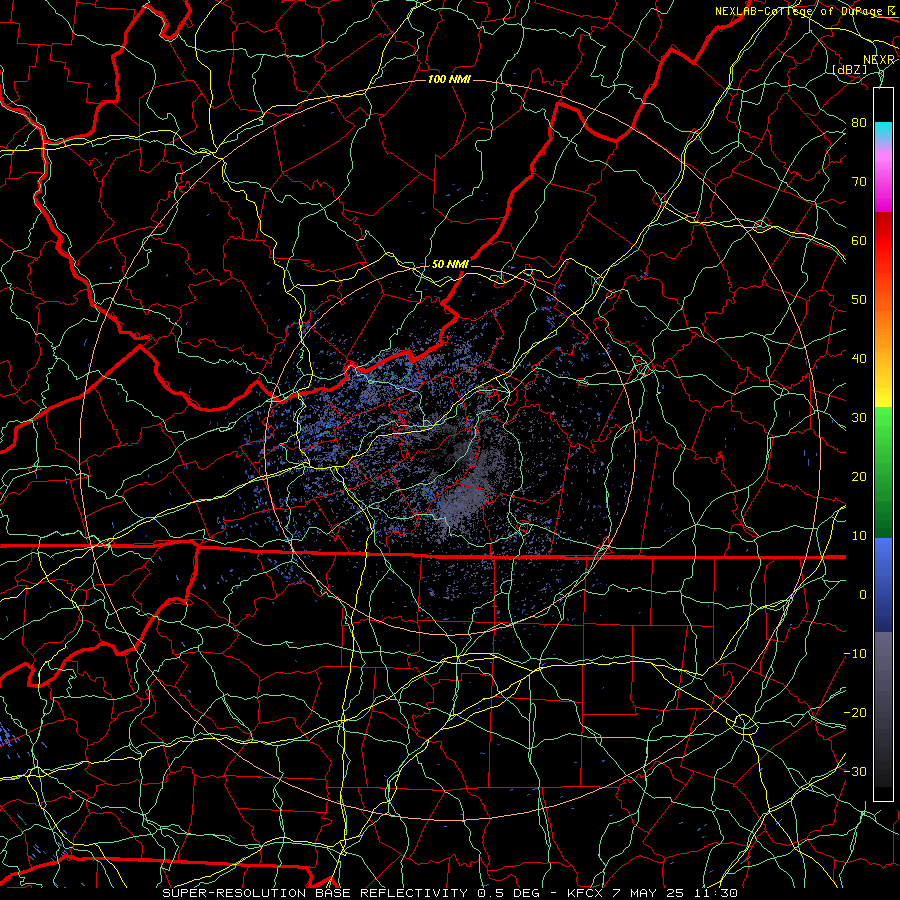Viewport: 900px width, 900px height.
Task: Click the 0 value on the dBZ scale
Action: (x=863, y=595)
